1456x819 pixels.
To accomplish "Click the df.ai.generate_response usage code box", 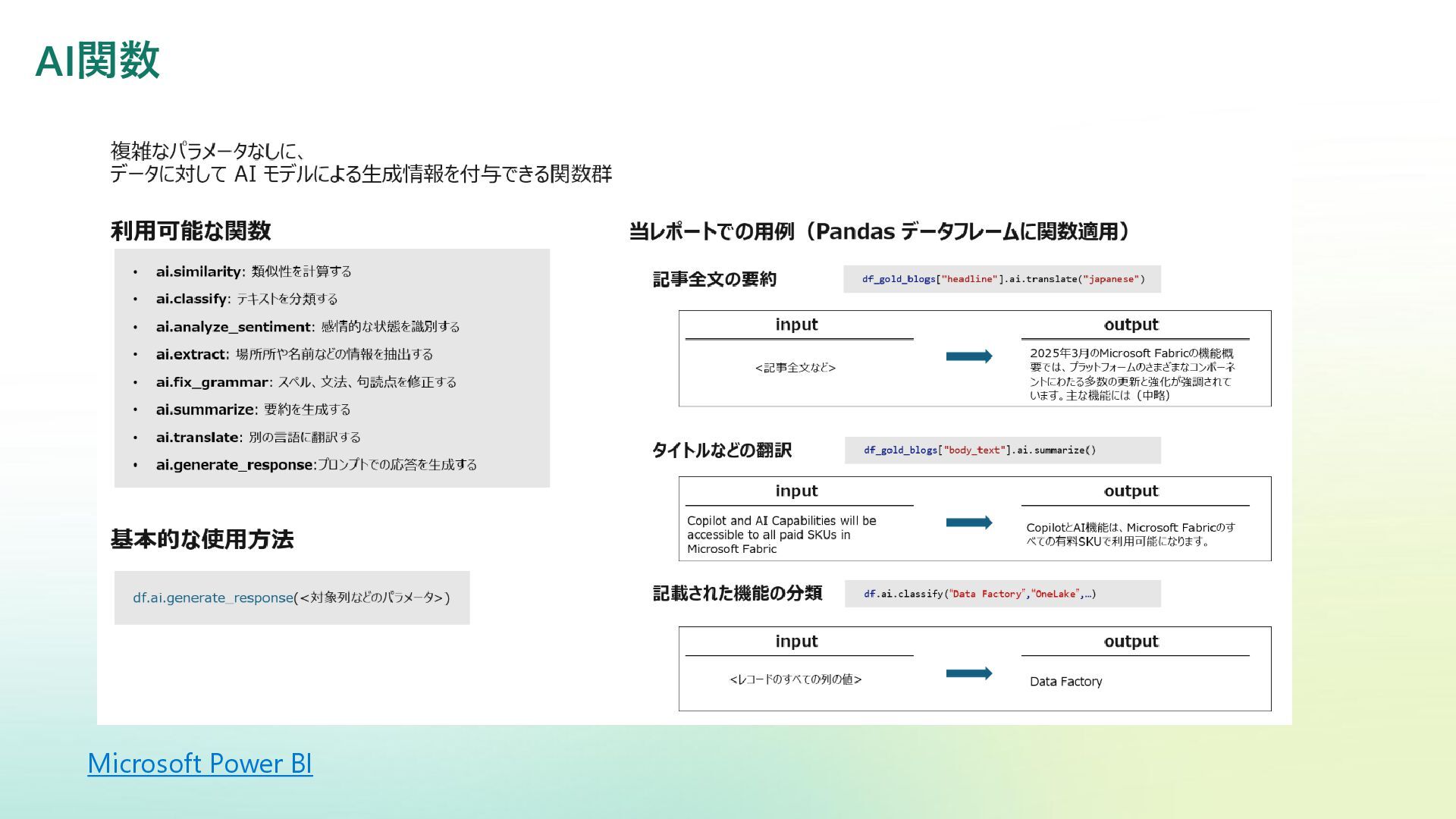I will pyautogui.click(x=291, y=598).
